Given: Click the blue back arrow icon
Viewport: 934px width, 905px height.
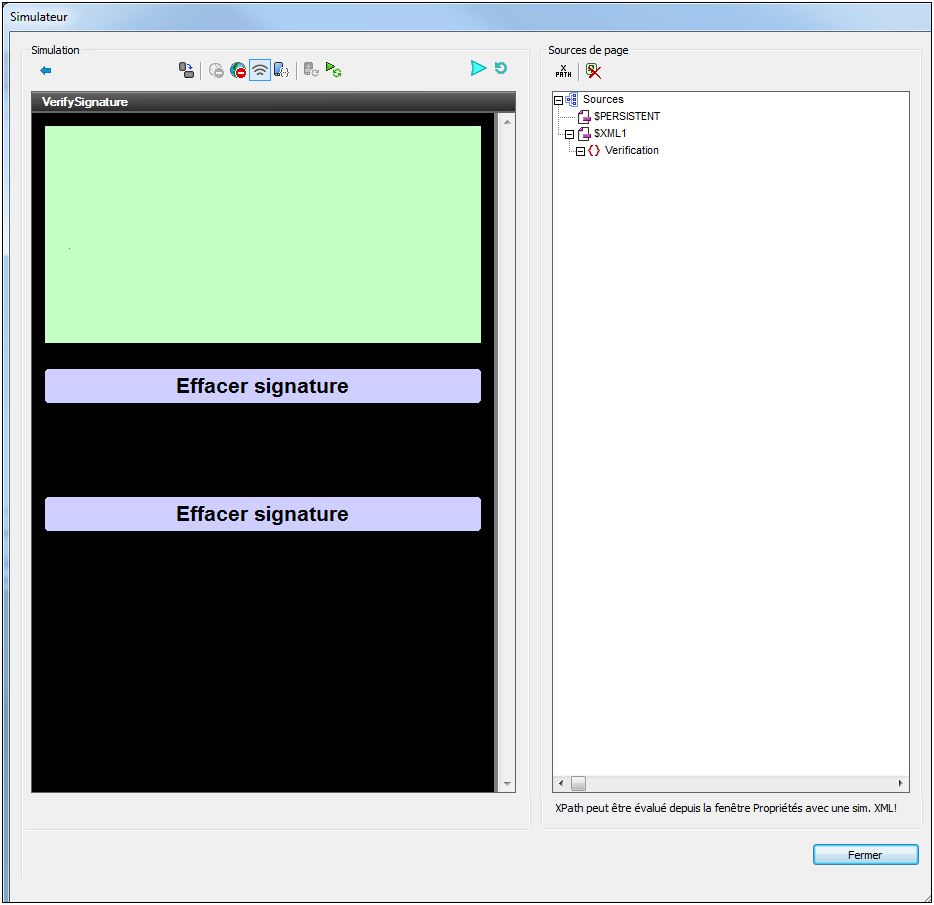Looking at the screenshot, I should pos(45,70).
